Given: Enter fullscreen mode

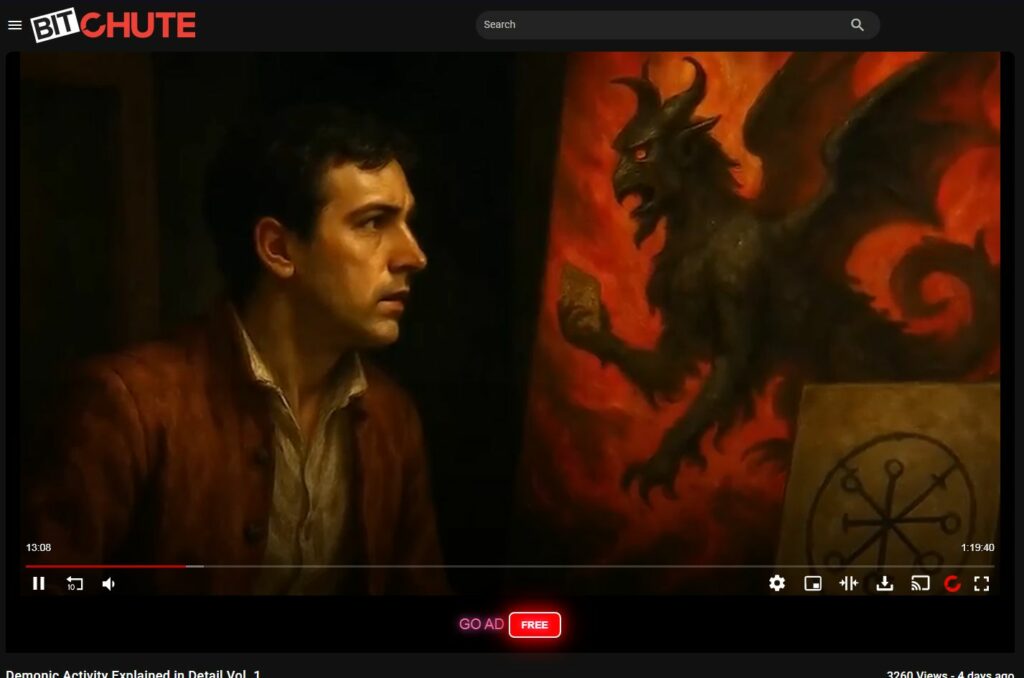Looking at the screenshot, I should [x=982, y=583].
